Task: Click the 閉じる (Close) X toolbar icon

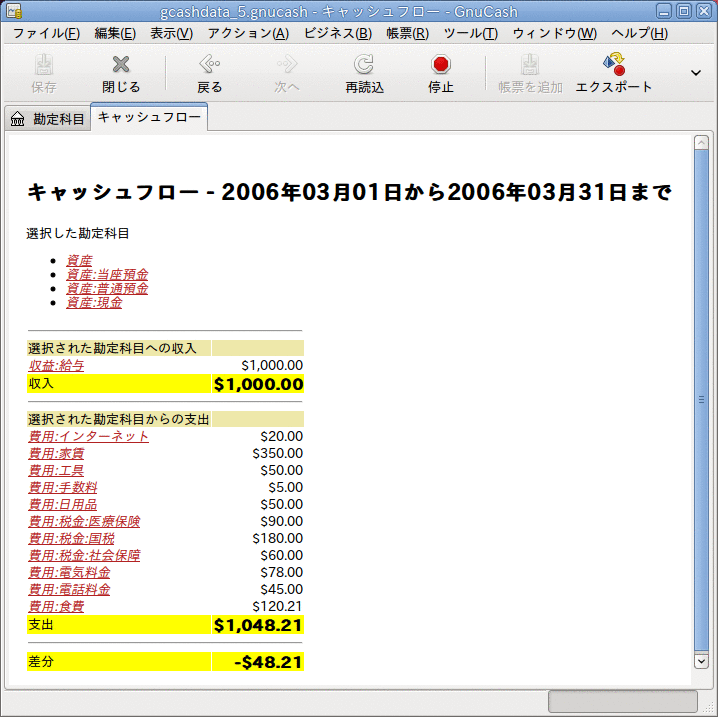Action: [x=121, y=65]
